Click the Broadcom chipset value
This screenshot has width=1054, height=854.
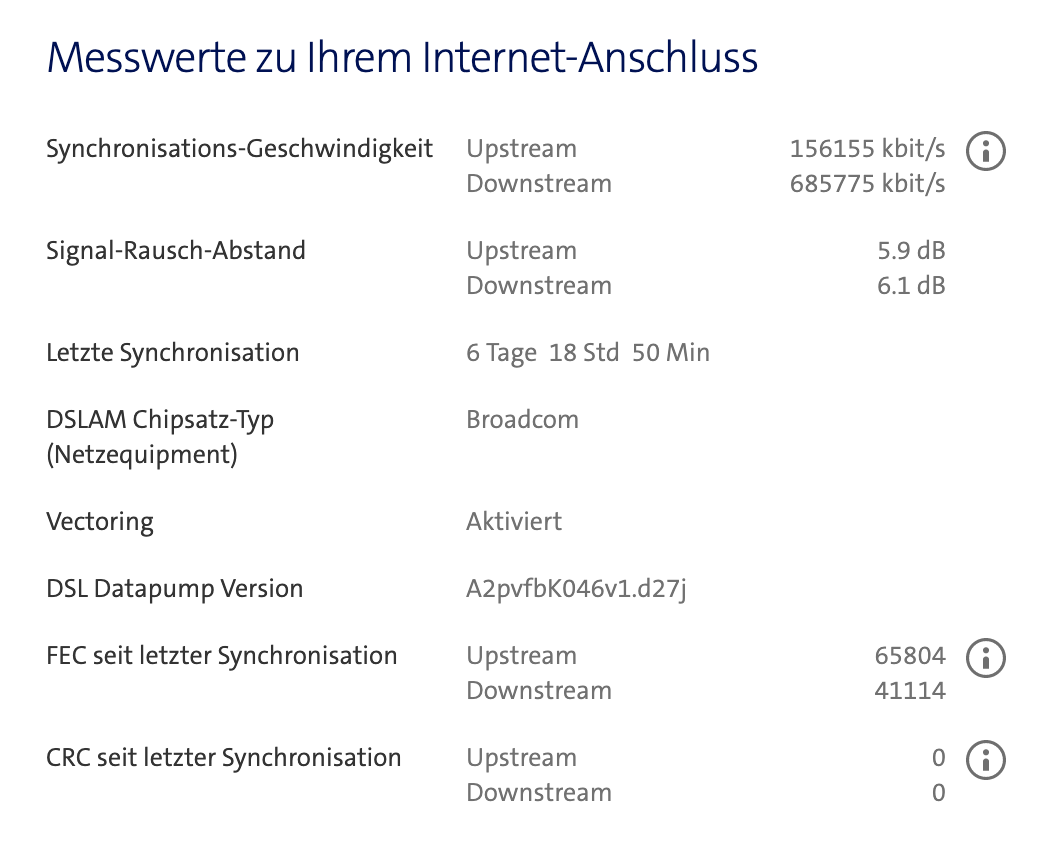tap(522, 419)
